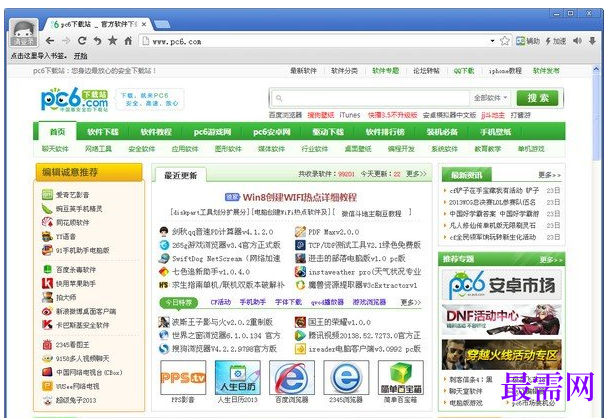The width and height of the screenshot is (613, 418).
Task: Click the PDF Max v2.0.0 icon
Action: (x=300, y=232)
